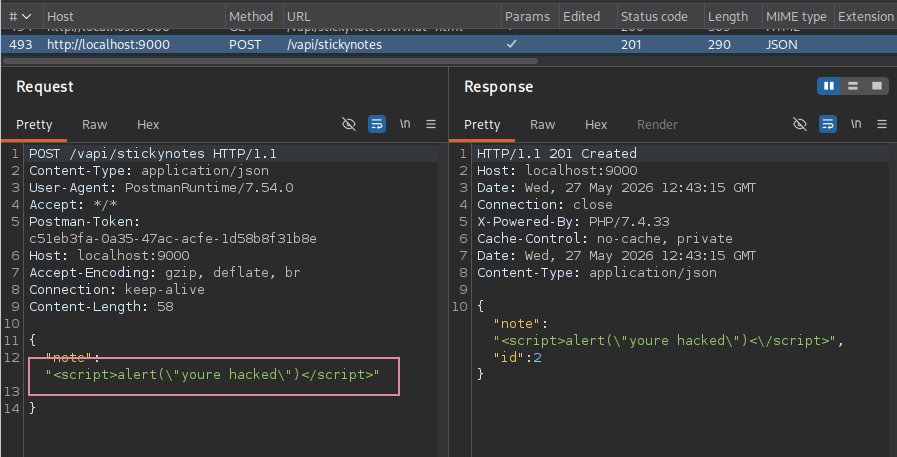897x457 pixels.
Task: Switch Response panel to Pretty tab
Action: [482, 124]
